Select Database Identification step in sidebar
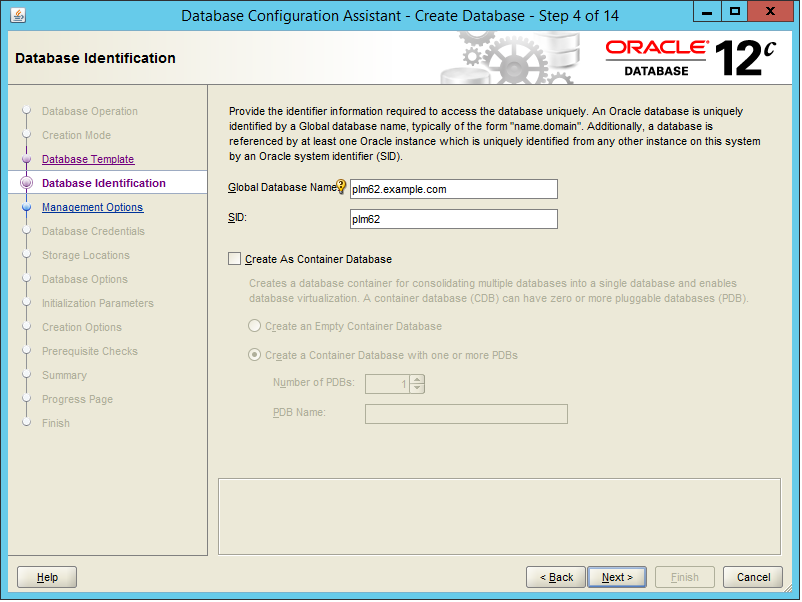The image size is (802, 602). pos(104,183)
